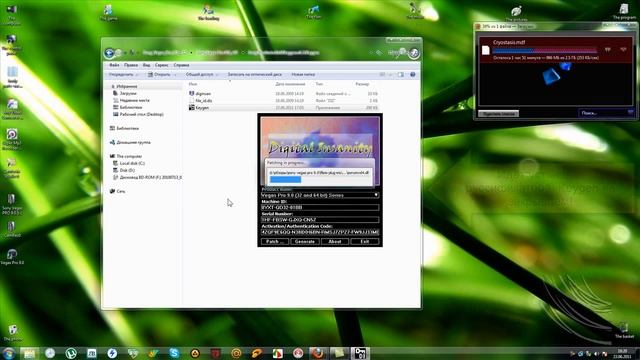640x360 pixels.
Task: Sort files by the Имя column
Action: coord(193,84)
